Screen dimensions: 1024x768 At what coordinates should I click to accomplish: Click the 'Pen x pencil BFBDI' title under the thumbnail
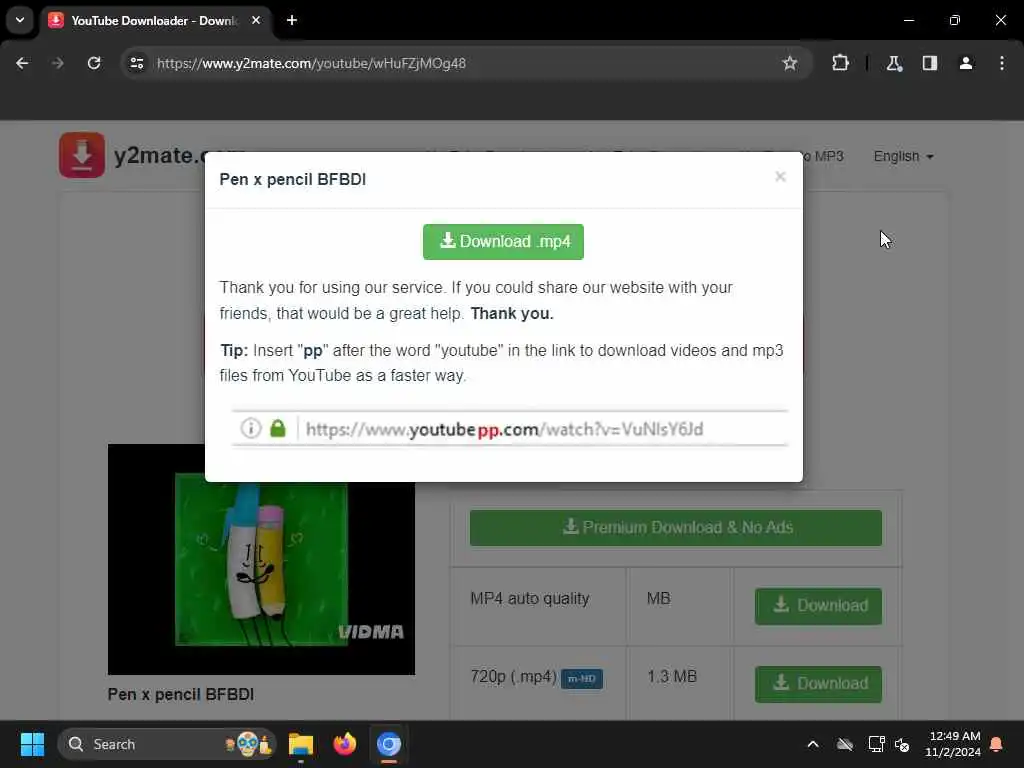(x=181, y=694)
